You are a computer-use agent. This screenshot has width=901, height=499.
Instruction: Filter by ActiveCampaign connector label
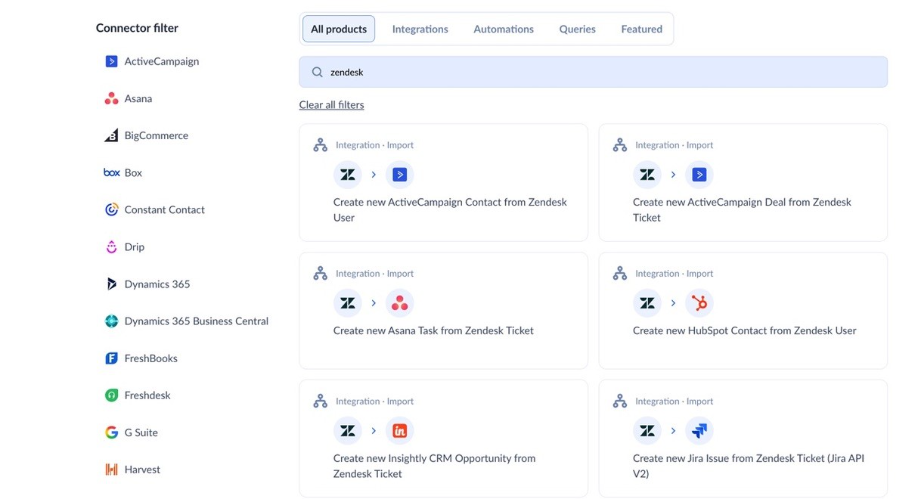[161, 62]
